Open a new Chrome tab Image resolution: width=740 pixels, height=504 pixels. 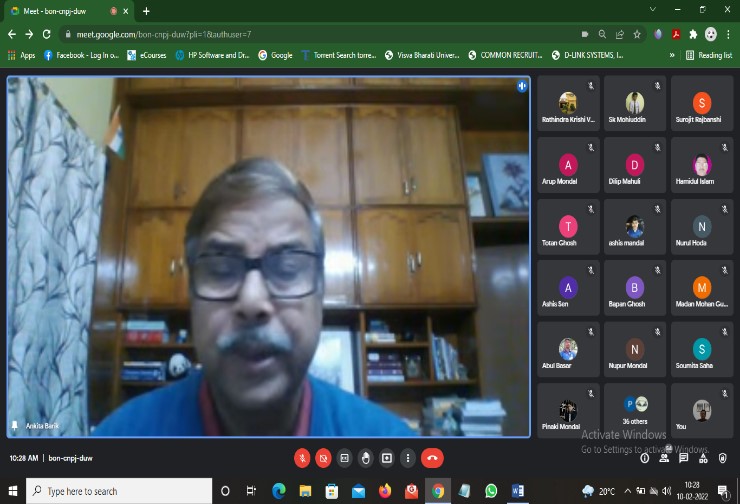point(146,11)
